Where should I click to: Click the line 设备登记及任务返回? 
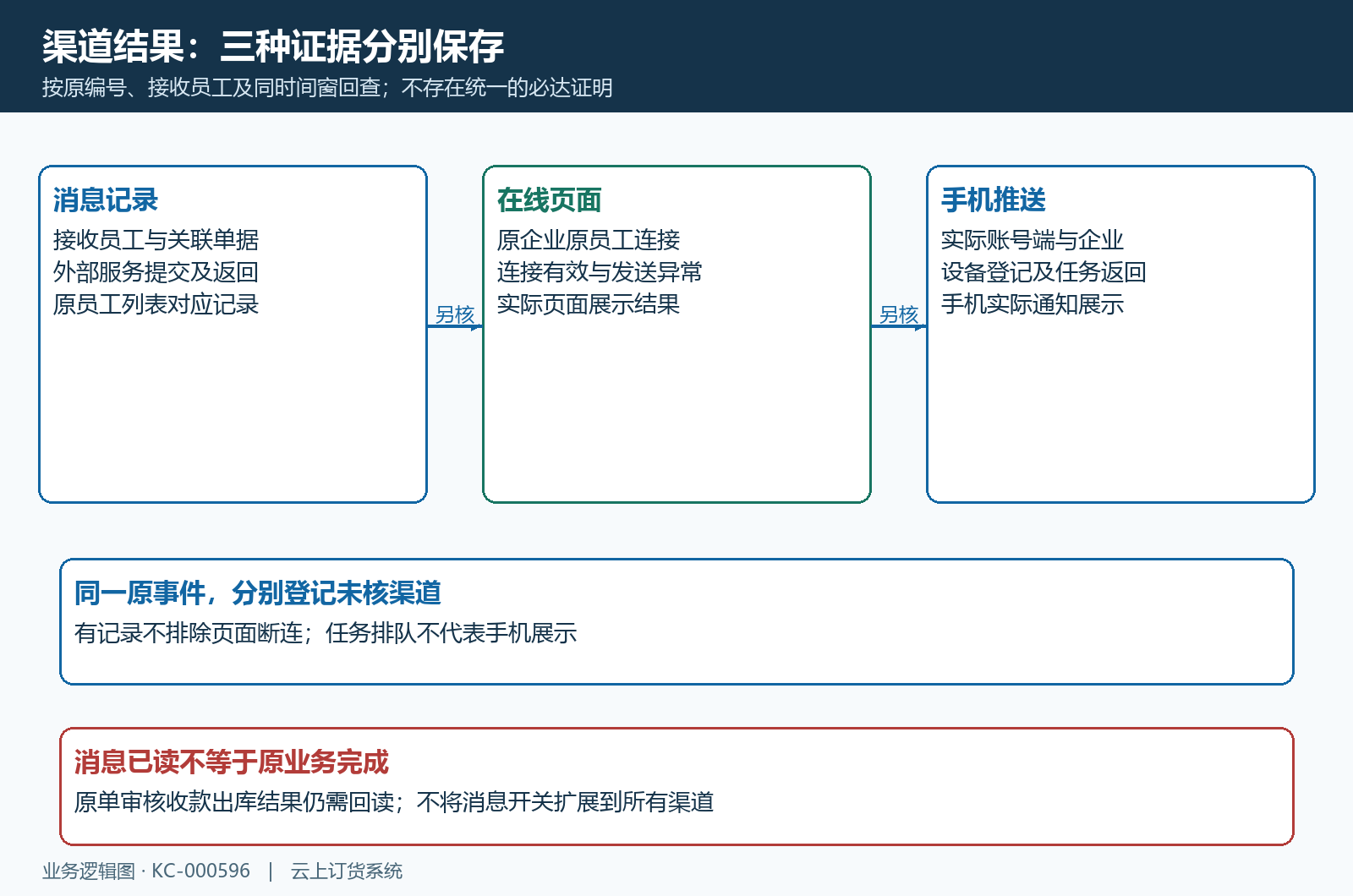1044,272
